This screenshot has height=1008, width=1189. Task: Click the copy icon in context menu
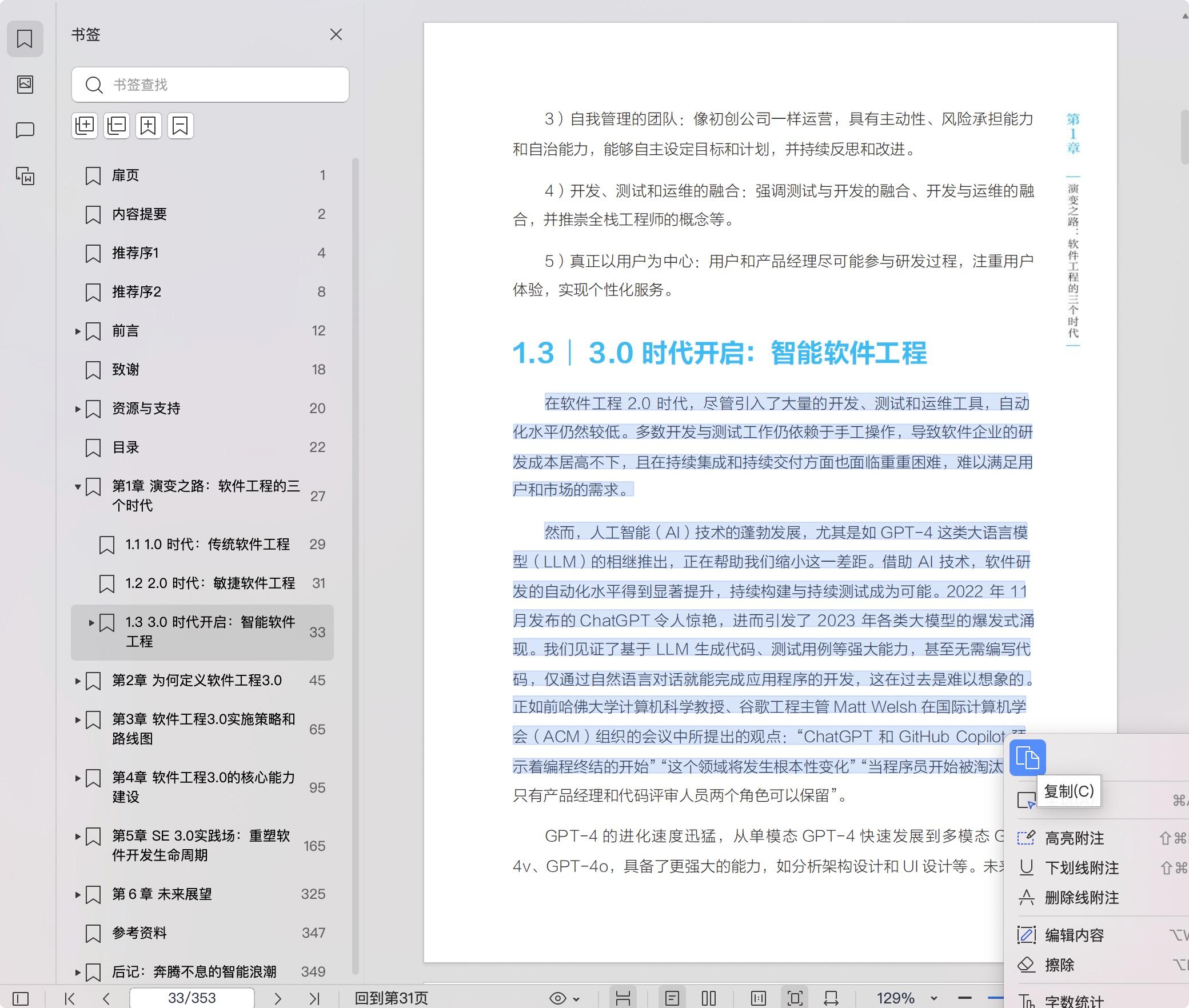tap(1027, 758)
